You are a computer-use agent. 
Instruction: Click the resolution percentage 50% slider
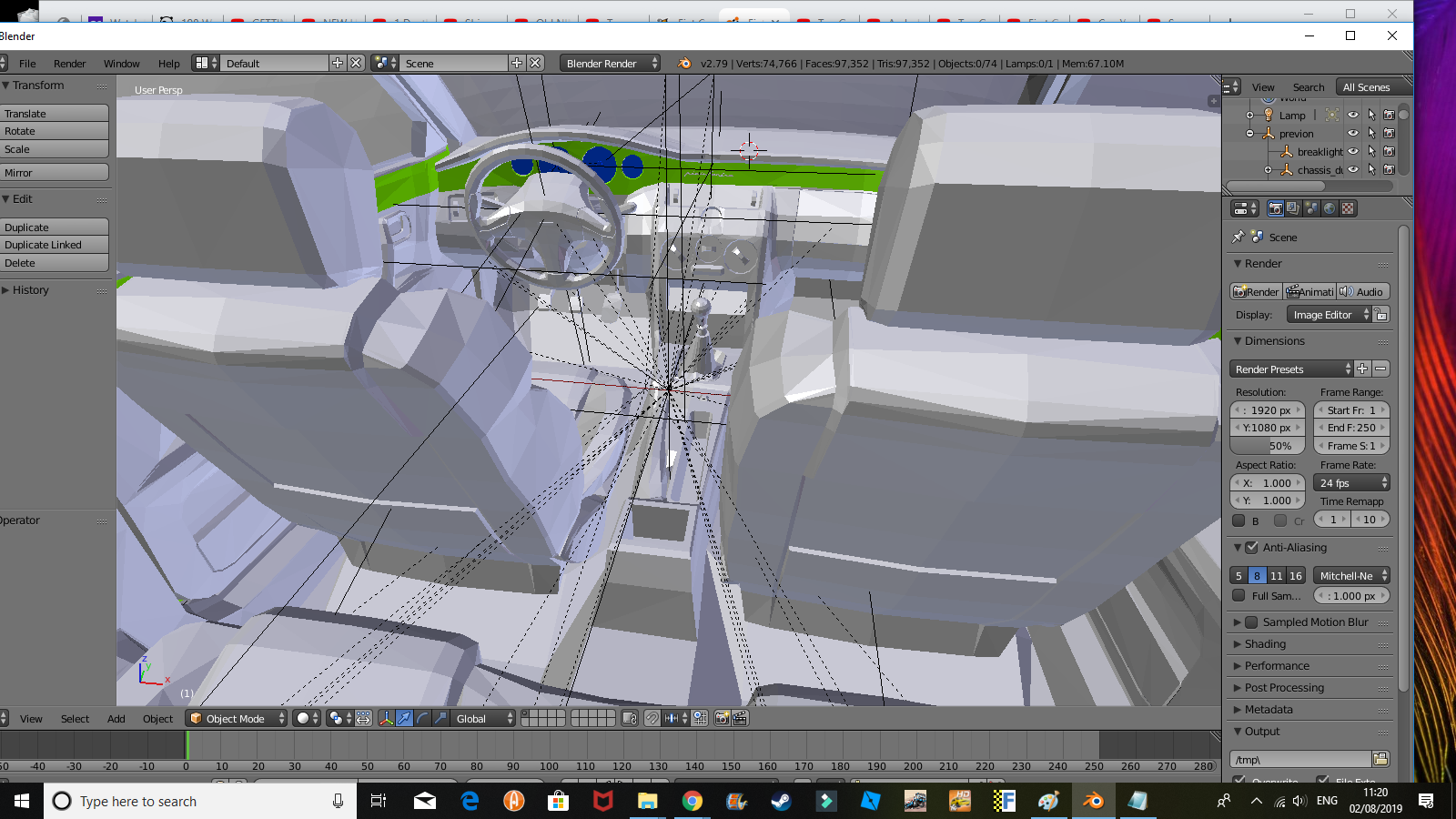click(x=1267, y=446)
